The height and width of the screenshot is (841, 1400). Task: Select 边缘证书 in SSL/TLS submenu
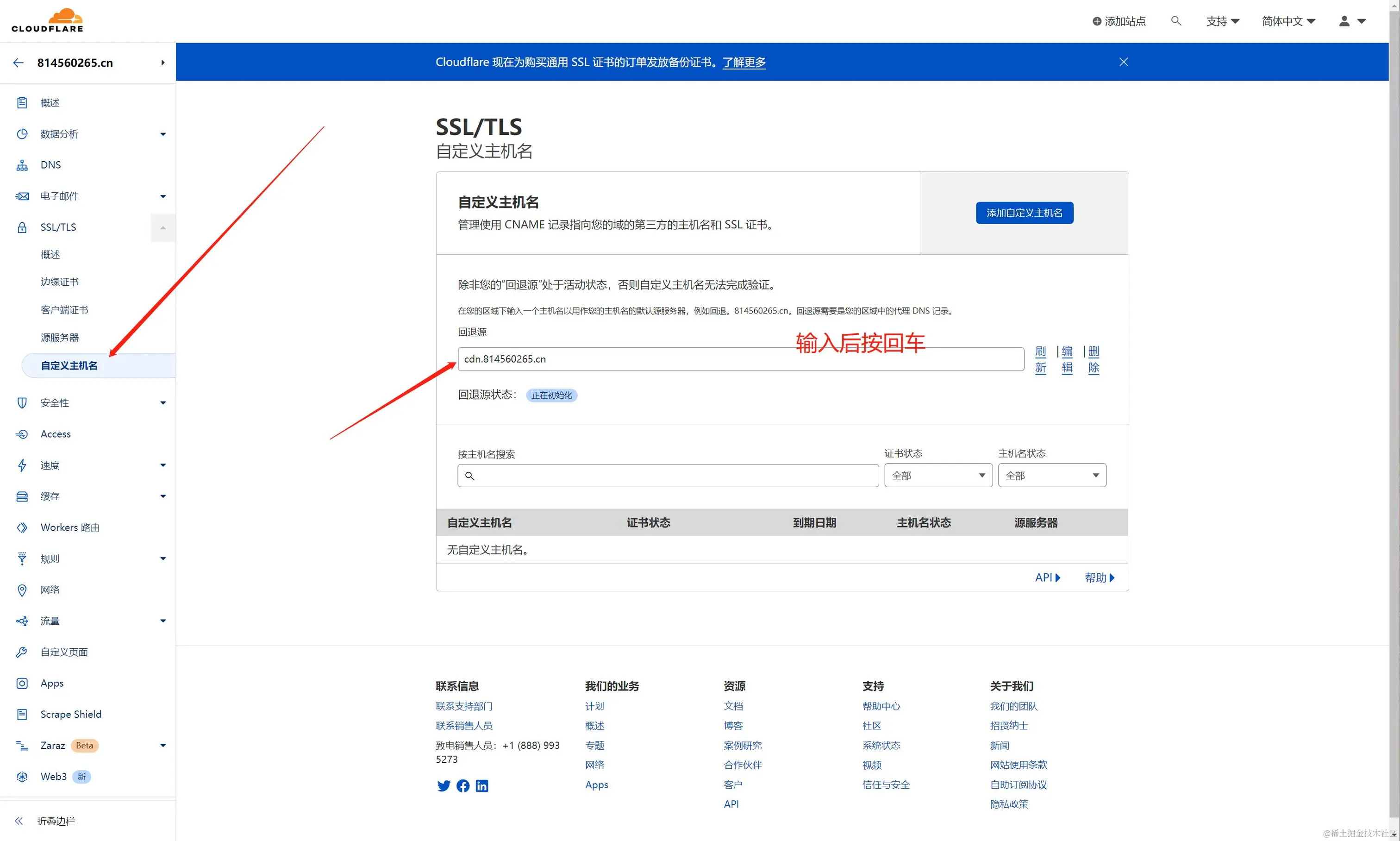(59, 282)
